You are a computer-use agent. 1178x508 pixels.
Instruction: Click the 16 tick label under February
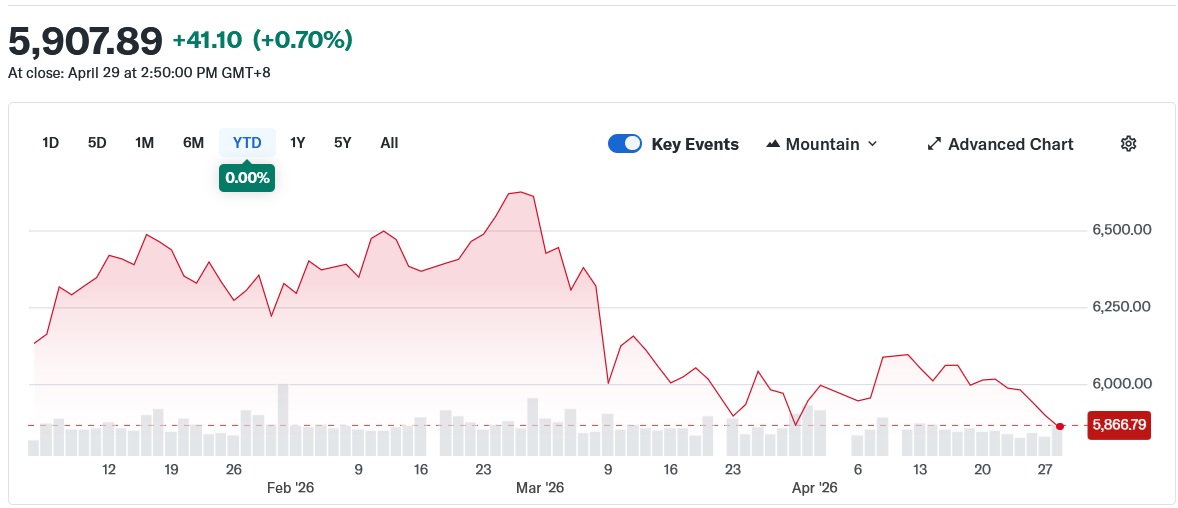(x=421, y=470)
